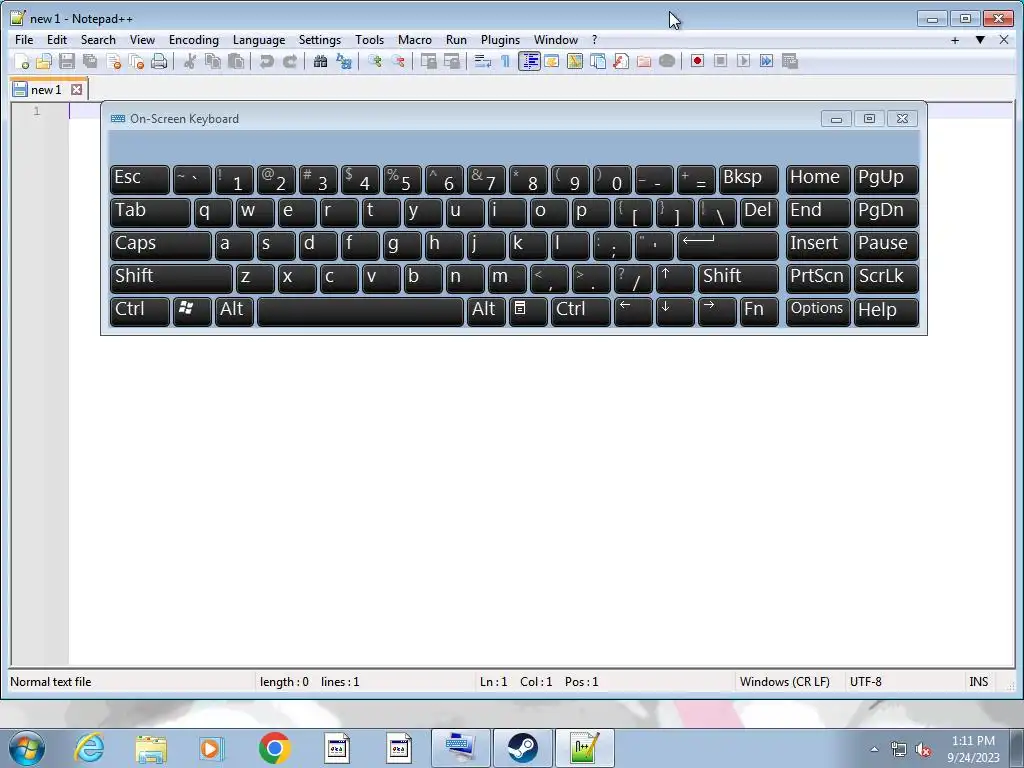Open the Plugins menu
The height and width of the screenshot is (768, 1024).
pyautogui.click(x=500, y=40)
